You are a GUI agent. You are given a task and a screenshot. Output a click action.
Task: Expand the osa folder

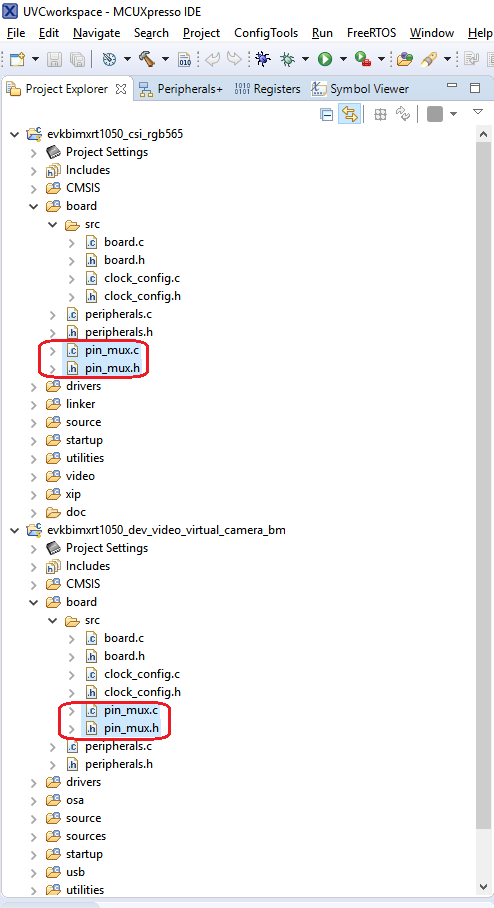pyautogui.click(x=34, y=800)
